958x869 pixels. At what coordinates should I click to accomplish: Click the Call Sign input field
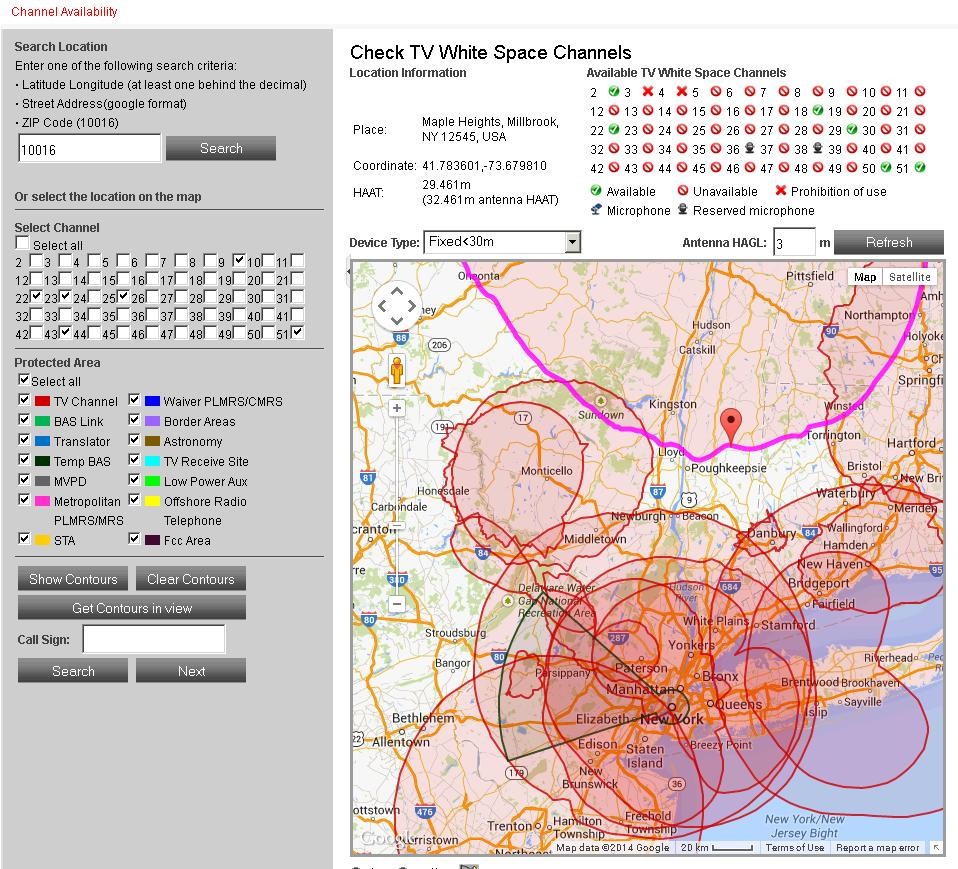153,639
